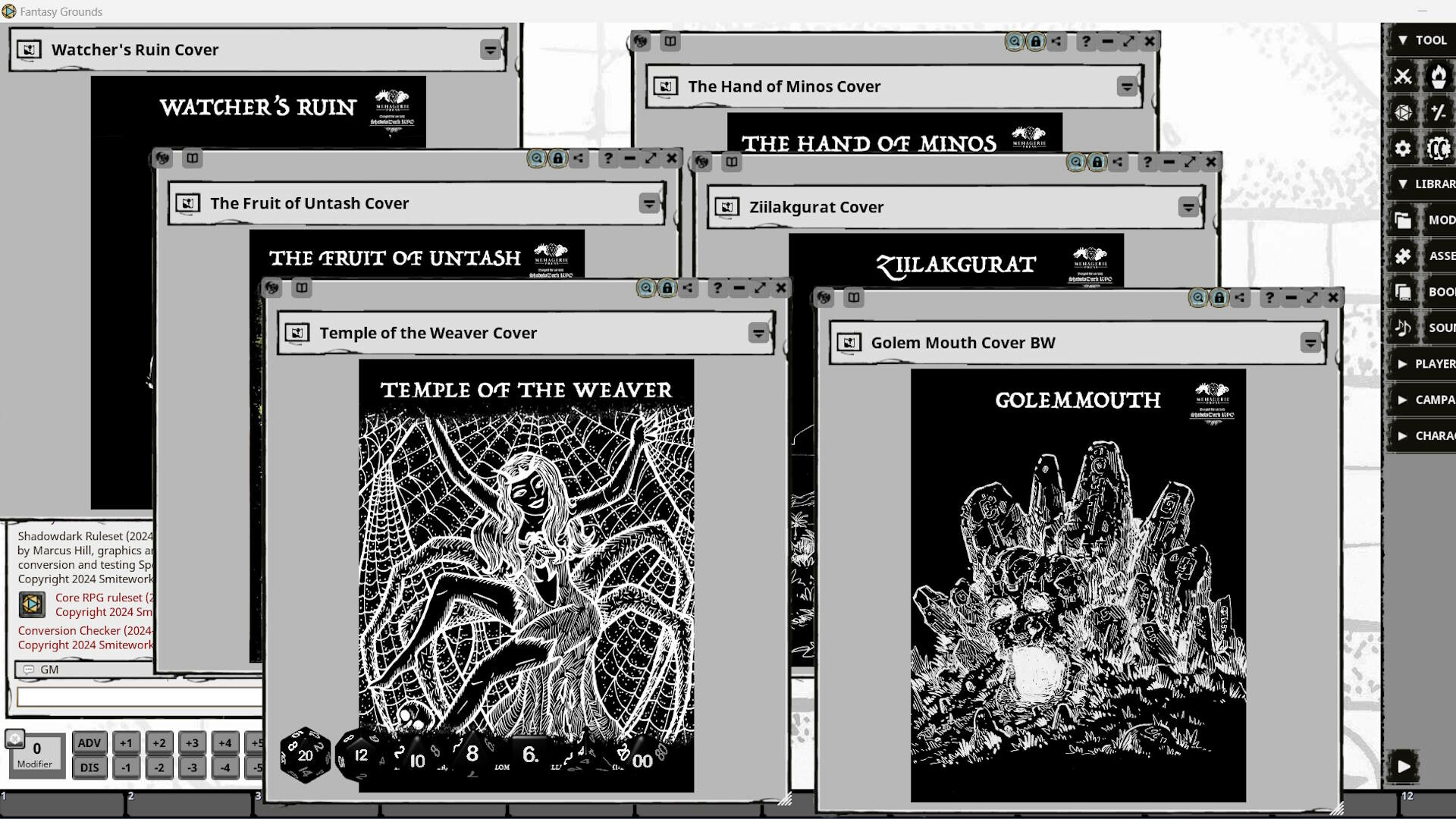Open the dropdown on the Golem Mouth Cover BW title bar
This screenshot has height=819, width=1456.
[x=1311, y=343]
